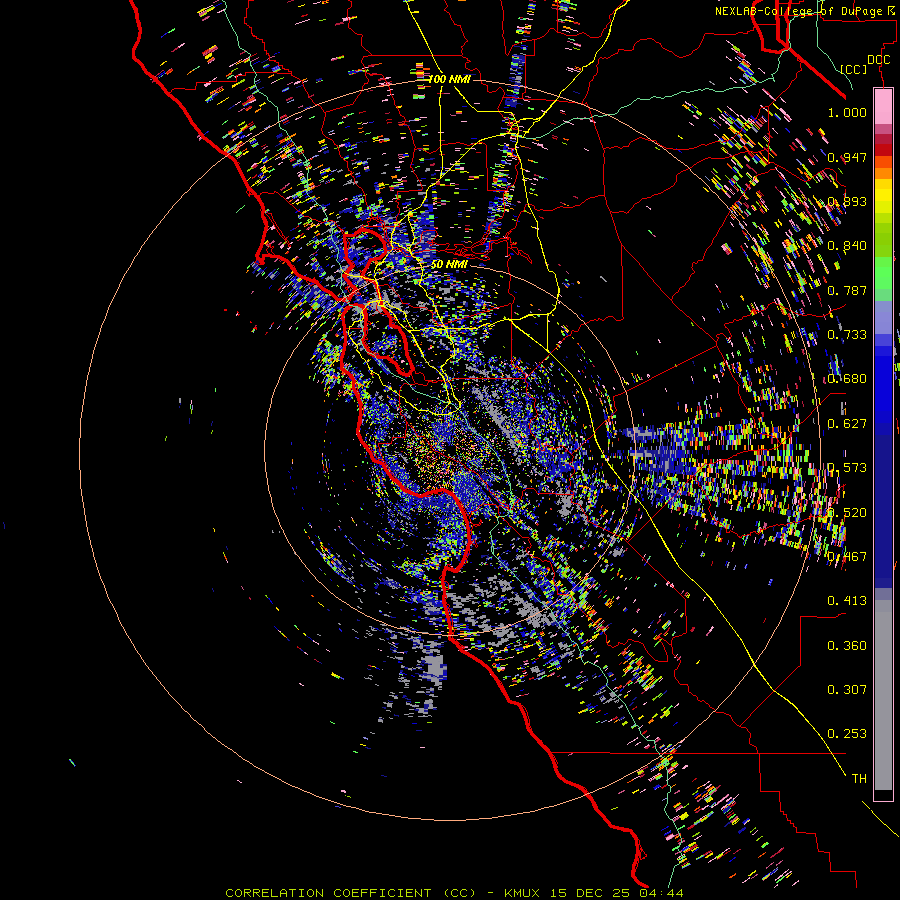900x900 pixels.
Task: Click the DCC label above the color bar
Action: pos(878,59)
